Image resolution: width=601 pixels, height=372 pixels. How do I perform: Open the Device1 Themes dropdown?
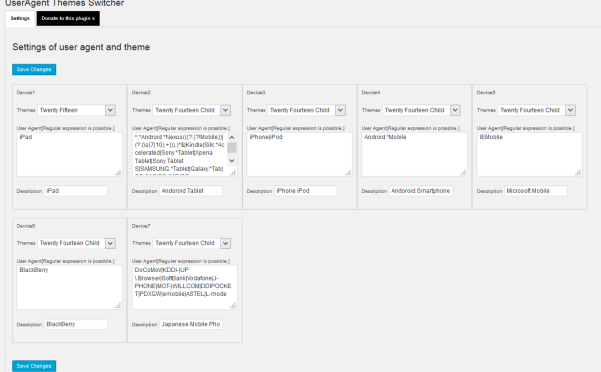coord(76,110)
